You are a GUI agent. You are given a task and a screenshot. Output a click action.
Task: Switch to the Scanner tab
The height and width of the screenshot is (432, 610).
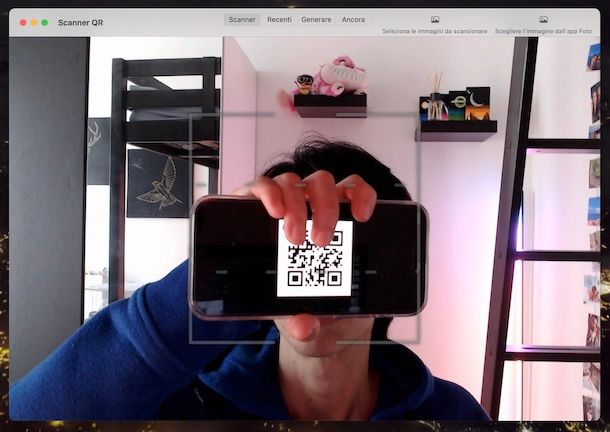[x=242, y=19]
